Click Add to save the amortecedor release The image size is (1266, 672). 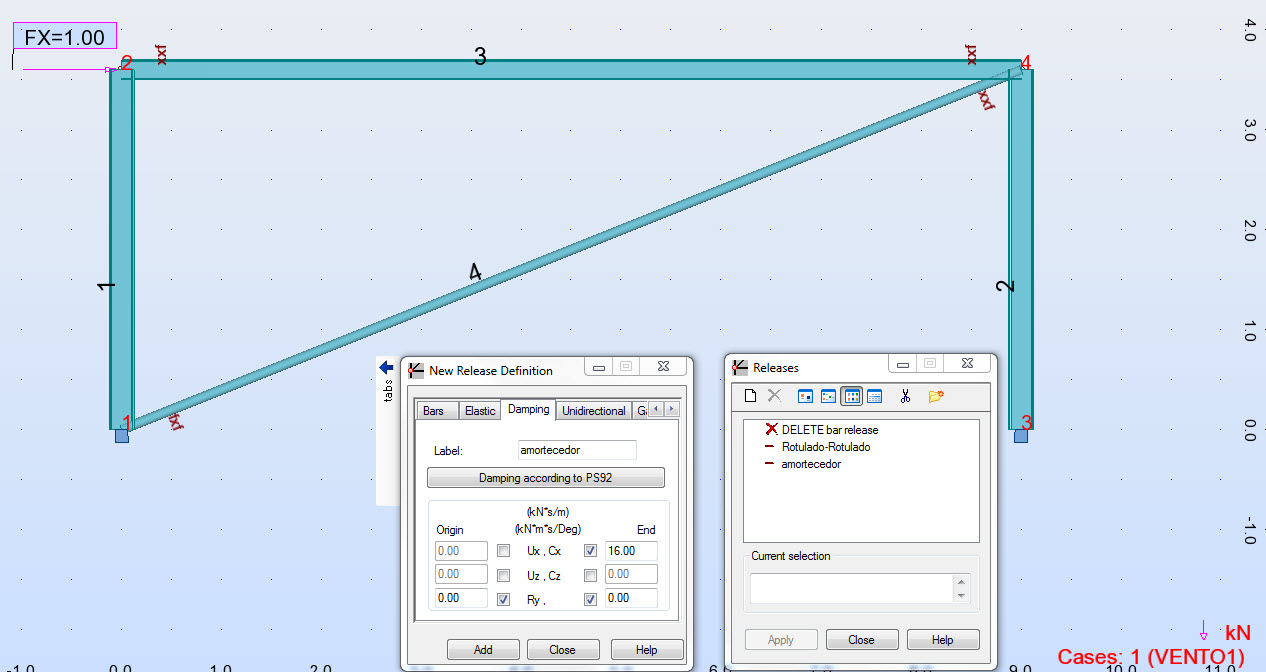483,649
